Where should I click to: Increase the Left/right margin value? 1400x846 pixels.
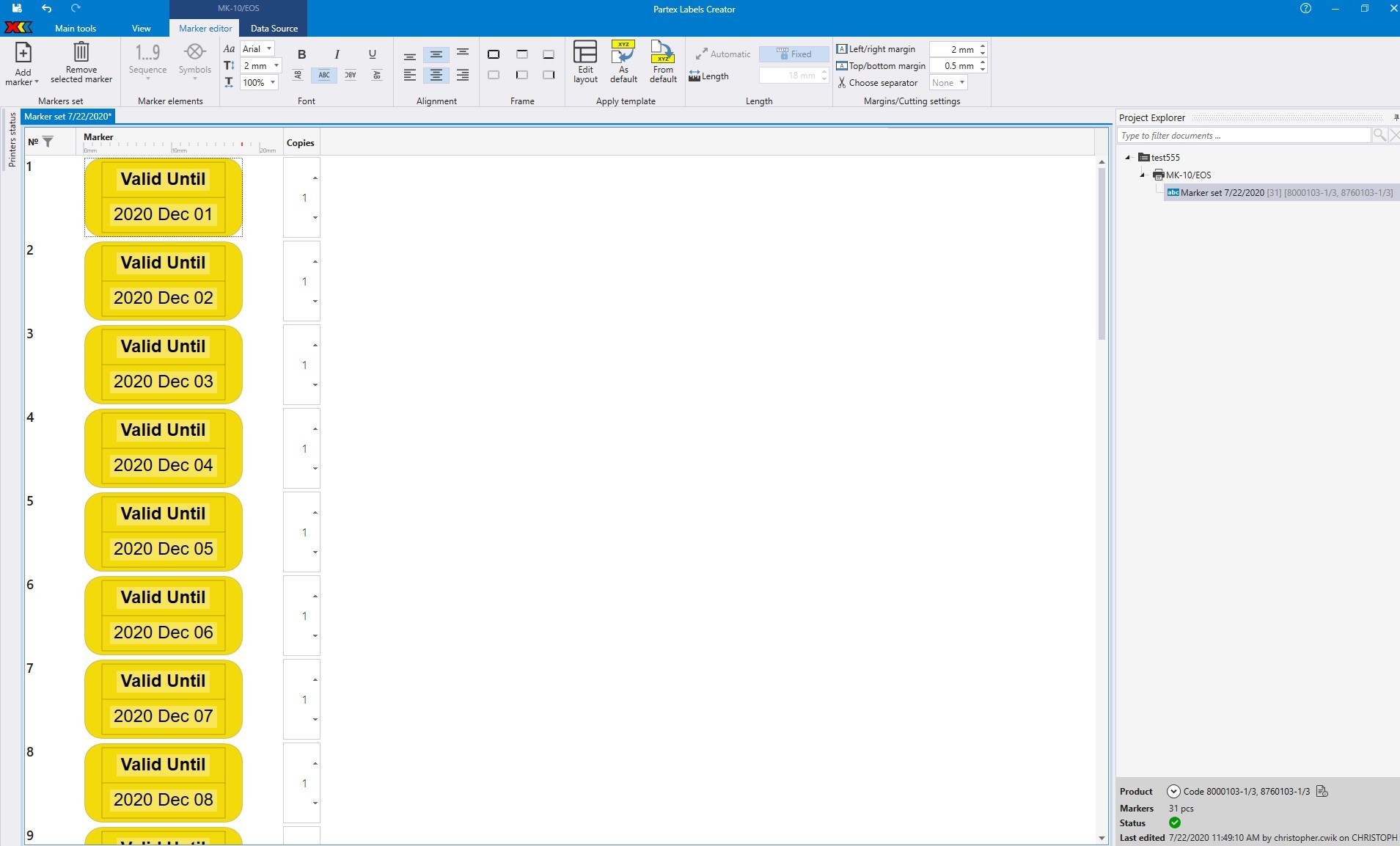pos(983,45)
